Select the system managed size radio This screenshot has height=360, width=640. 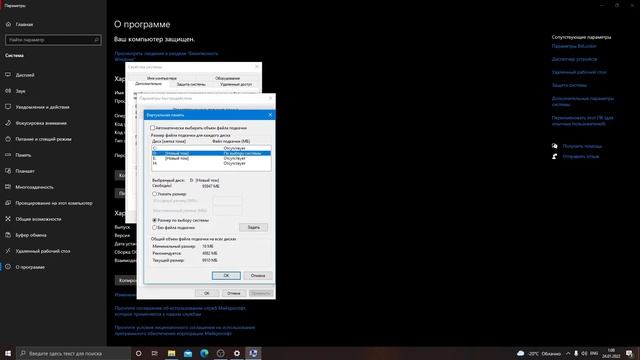point(154,220)
